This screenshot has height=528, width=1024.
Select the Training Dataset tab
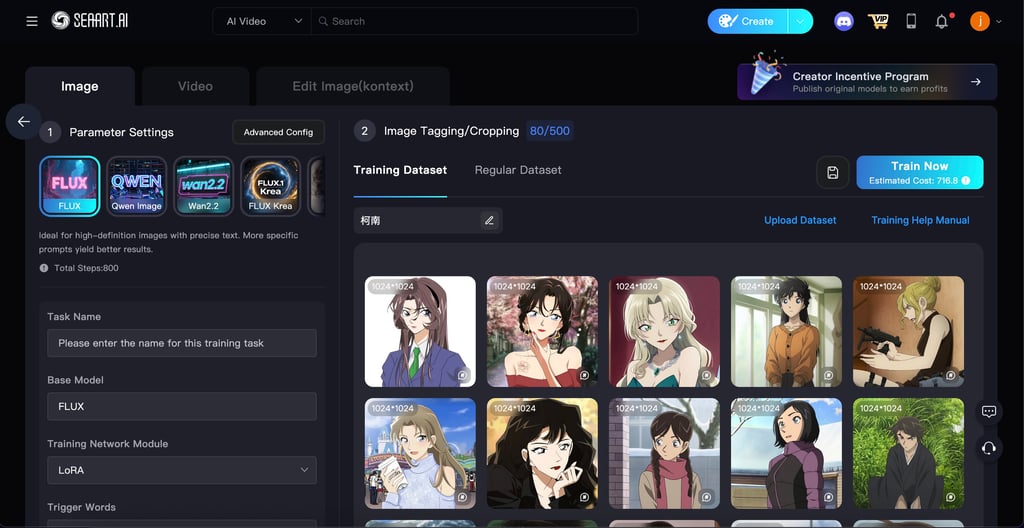click(x=400, y=170)
